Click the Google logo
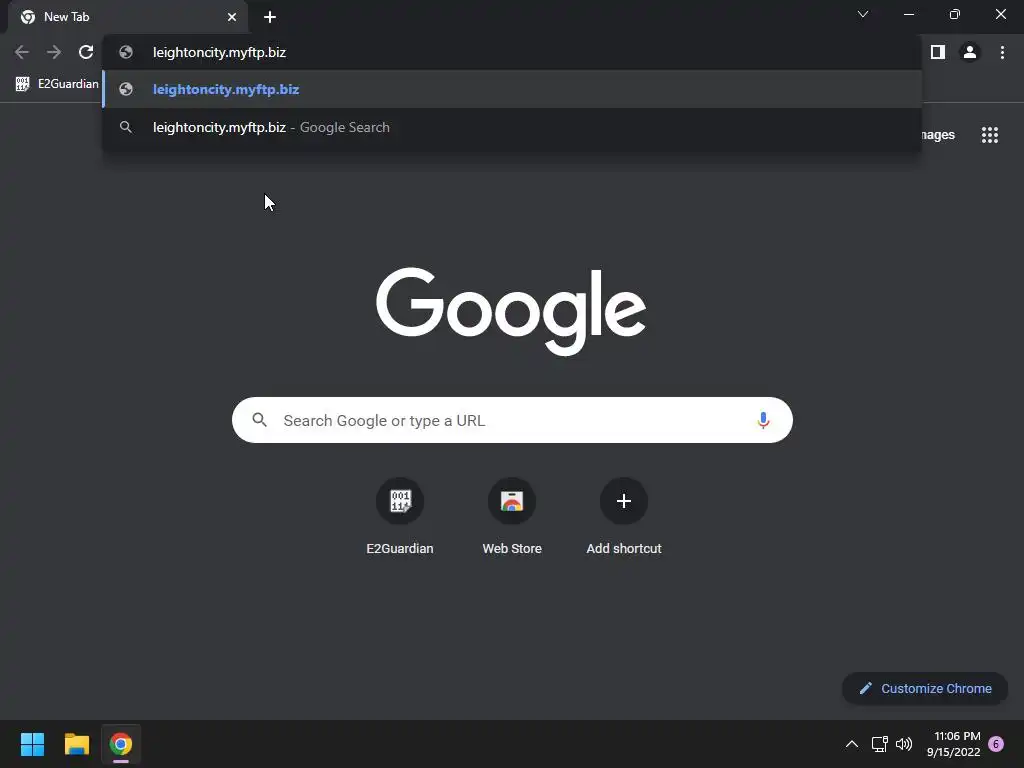 click(511, 311)
